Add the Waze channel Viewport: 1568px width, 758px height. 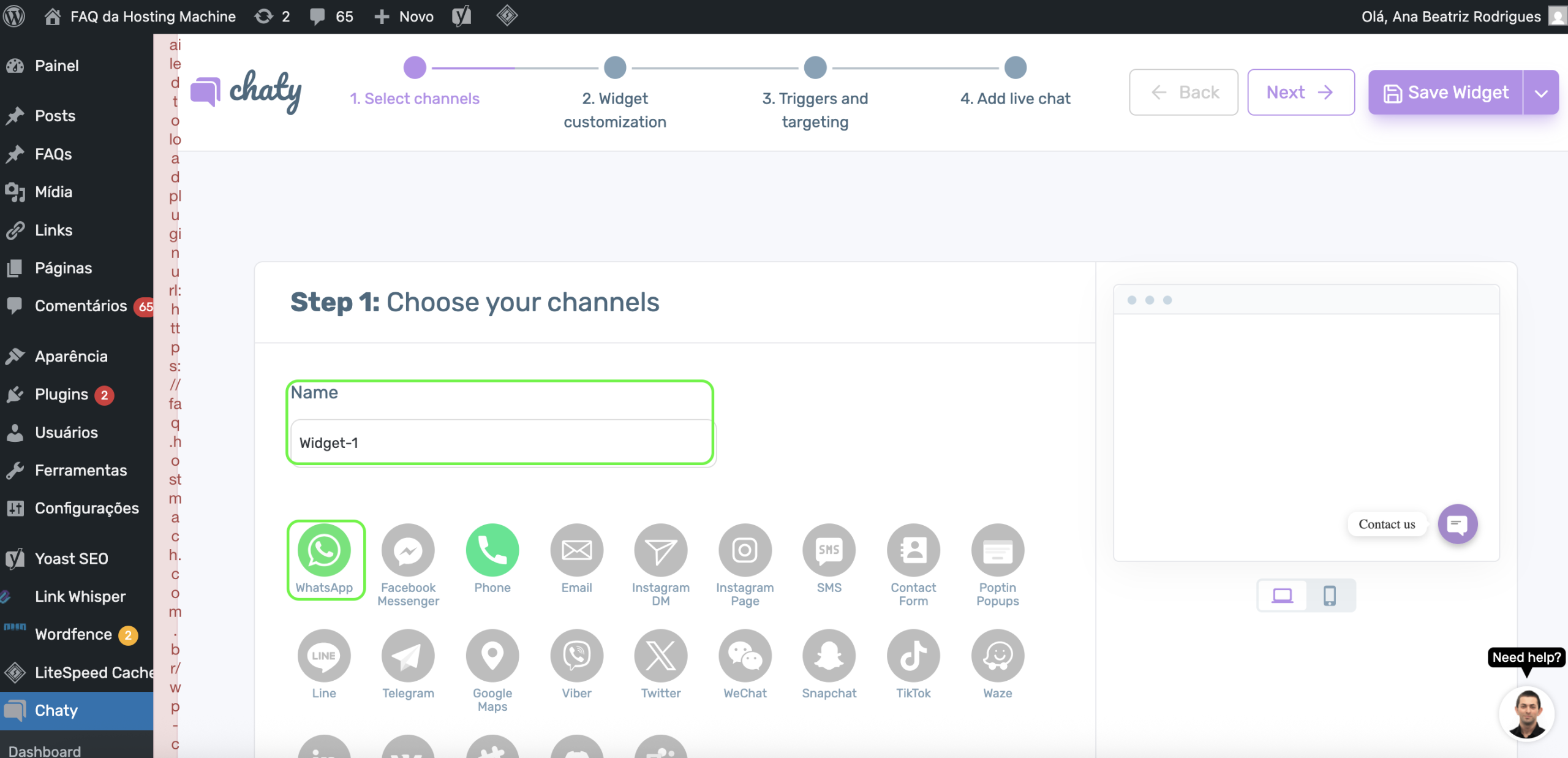click(x=998, y=656)
